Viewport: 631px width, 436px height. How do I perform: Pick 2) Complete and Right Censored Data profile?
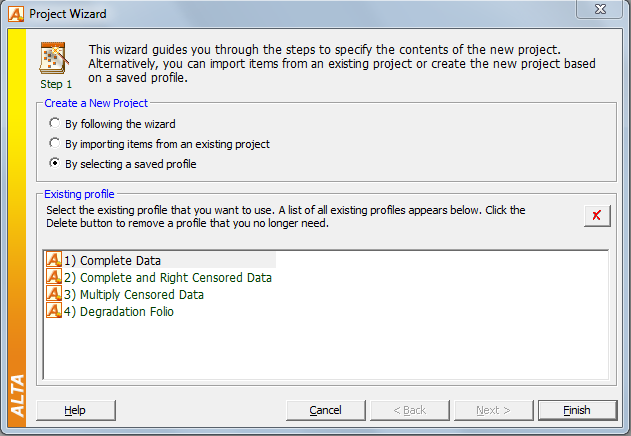(x=167, y=277)
